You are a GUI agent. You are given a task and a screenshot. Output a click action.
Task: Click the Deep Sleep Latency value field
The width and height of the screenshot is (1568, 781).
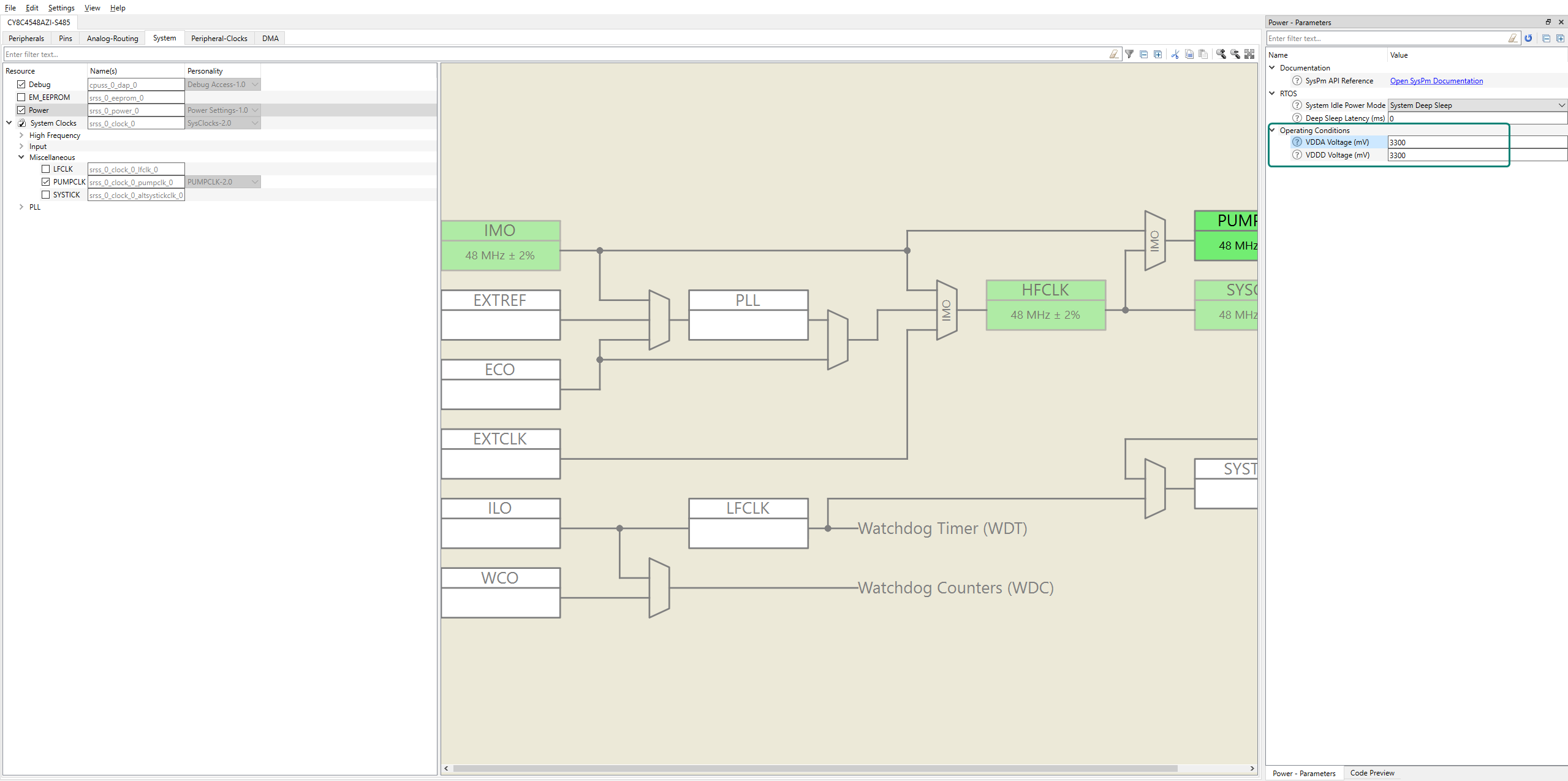point(1477,118)
